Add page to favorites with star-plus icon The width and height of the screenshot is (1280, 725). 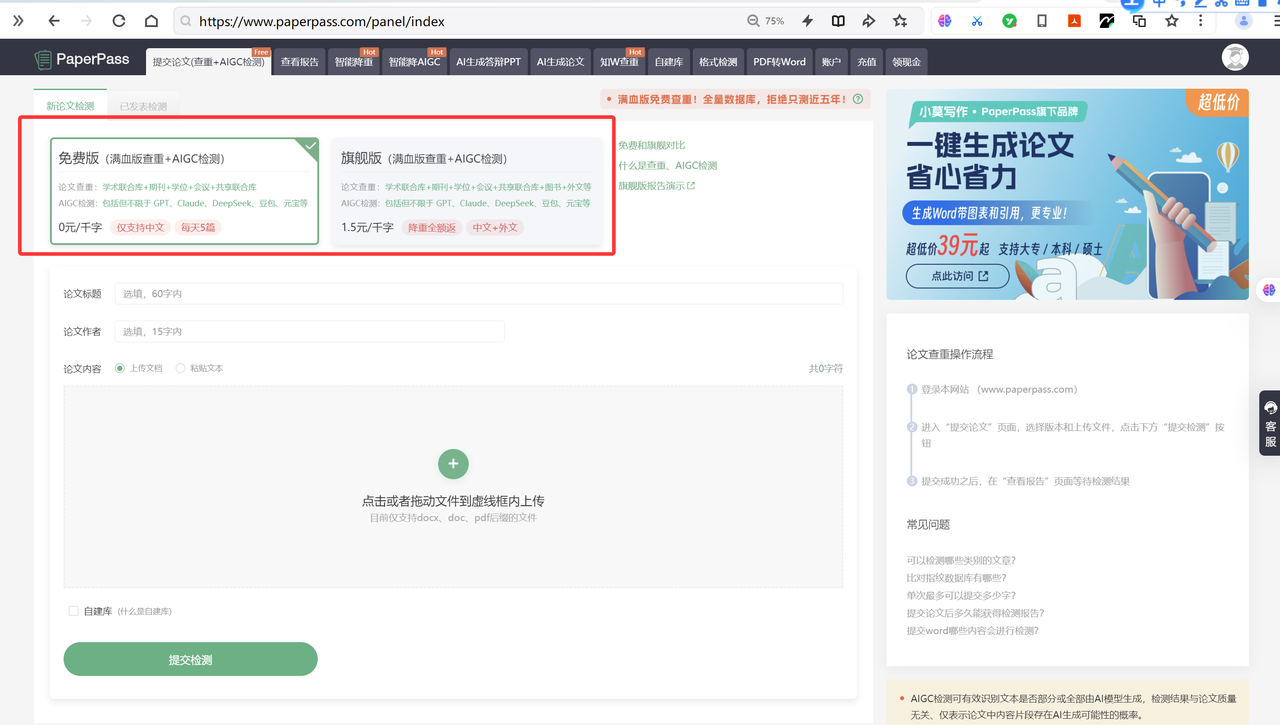900,21
